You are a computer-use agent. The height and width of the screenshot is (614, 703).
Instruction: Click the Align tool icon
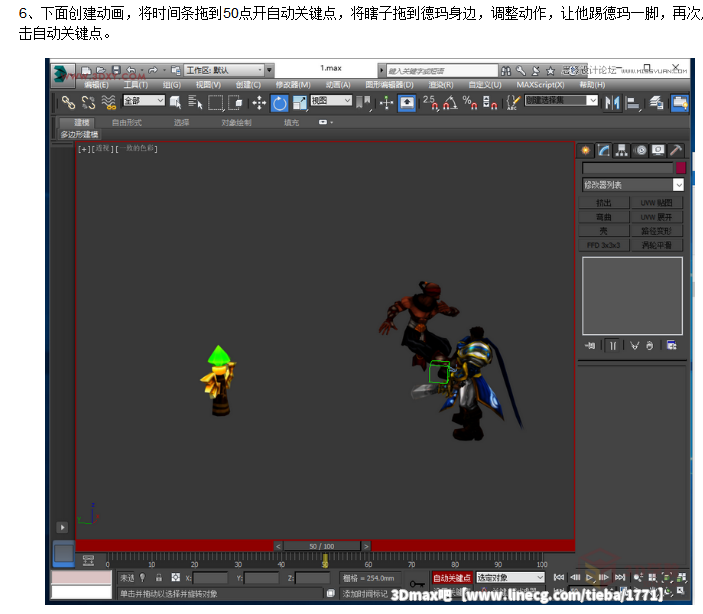click(633, 103)
